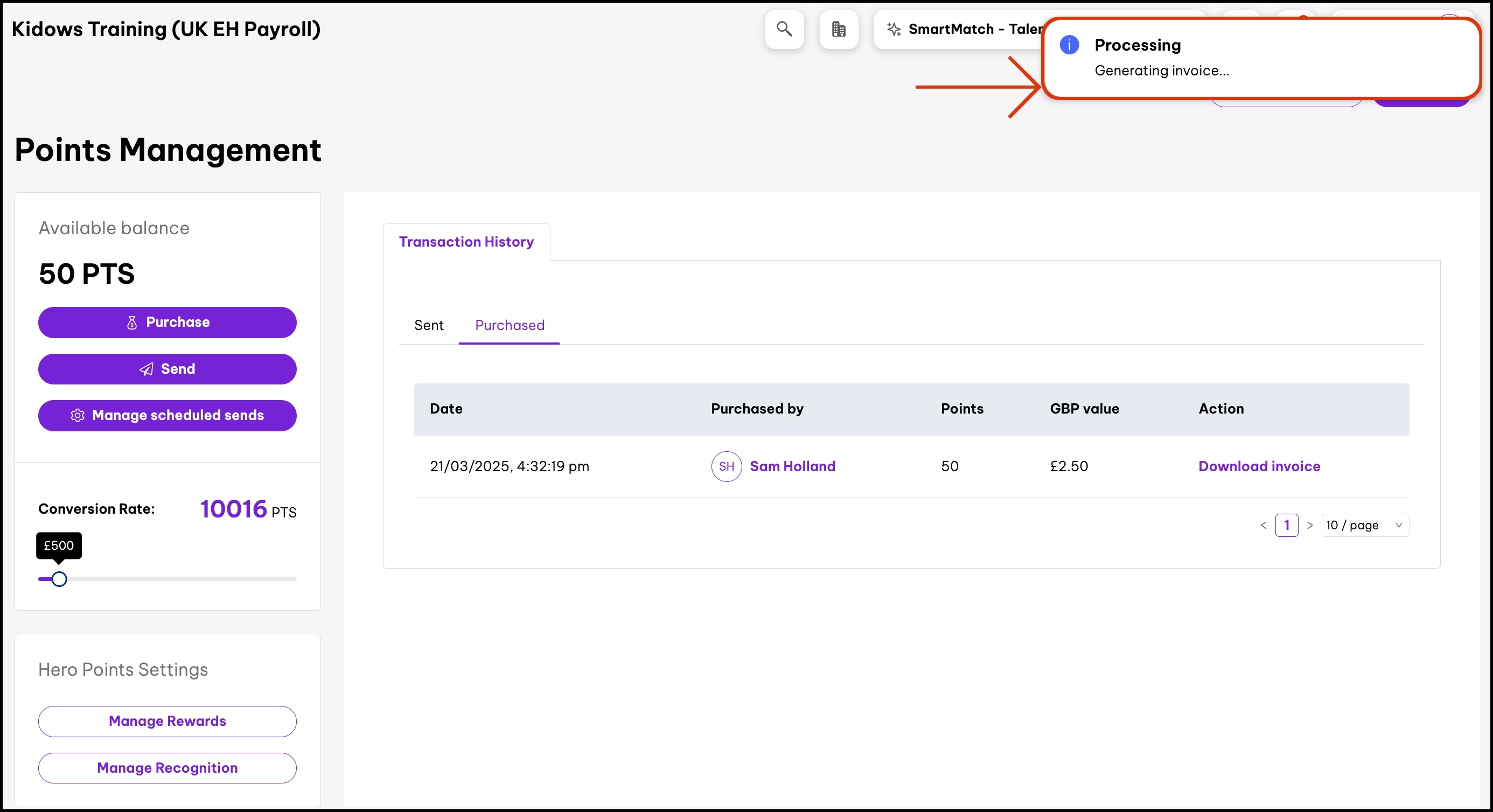This screenshot has height=812, width=1493.
Task: Click the SH avatar circle
Action: [x=726, y=466]
